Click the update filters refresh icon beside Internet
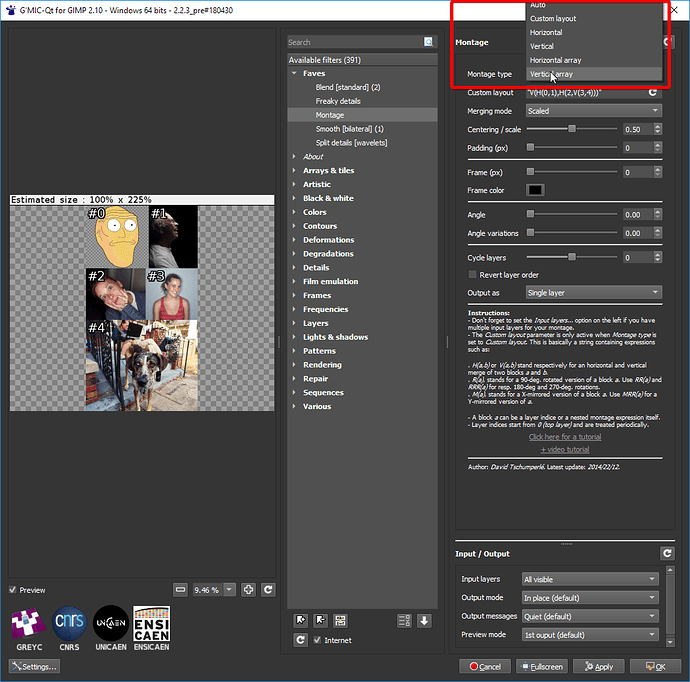The height and width of the screenshot is (682, 690). 300,640
